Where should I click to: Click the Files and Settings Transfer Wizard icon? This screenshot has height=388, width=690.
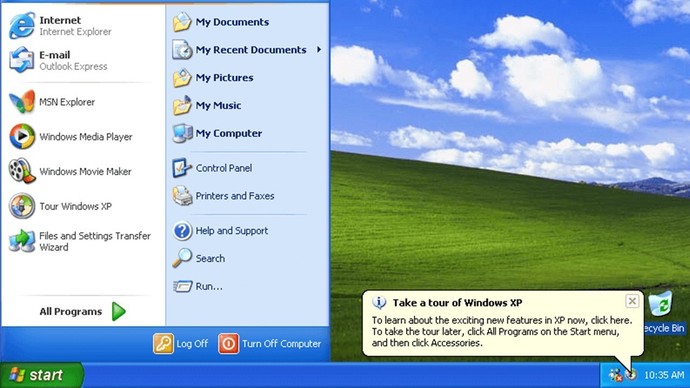22,241
